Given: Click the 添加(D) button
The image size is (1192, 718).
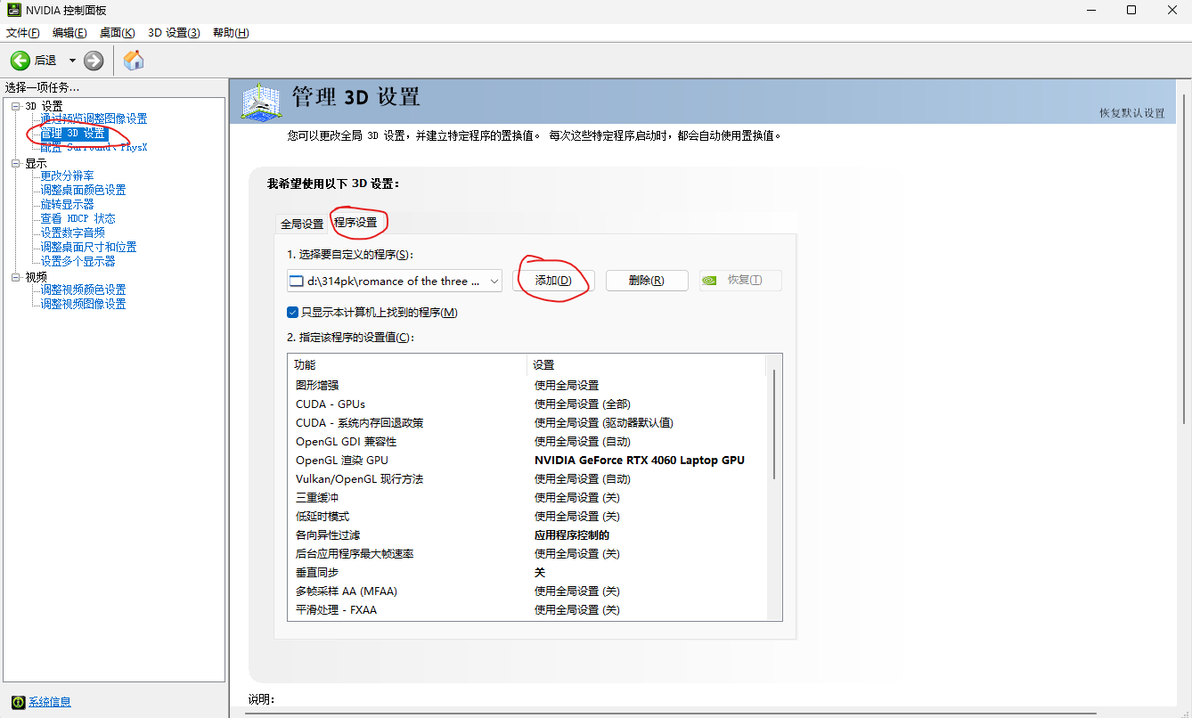Looking at the screenshot, I should pos(553,280).
